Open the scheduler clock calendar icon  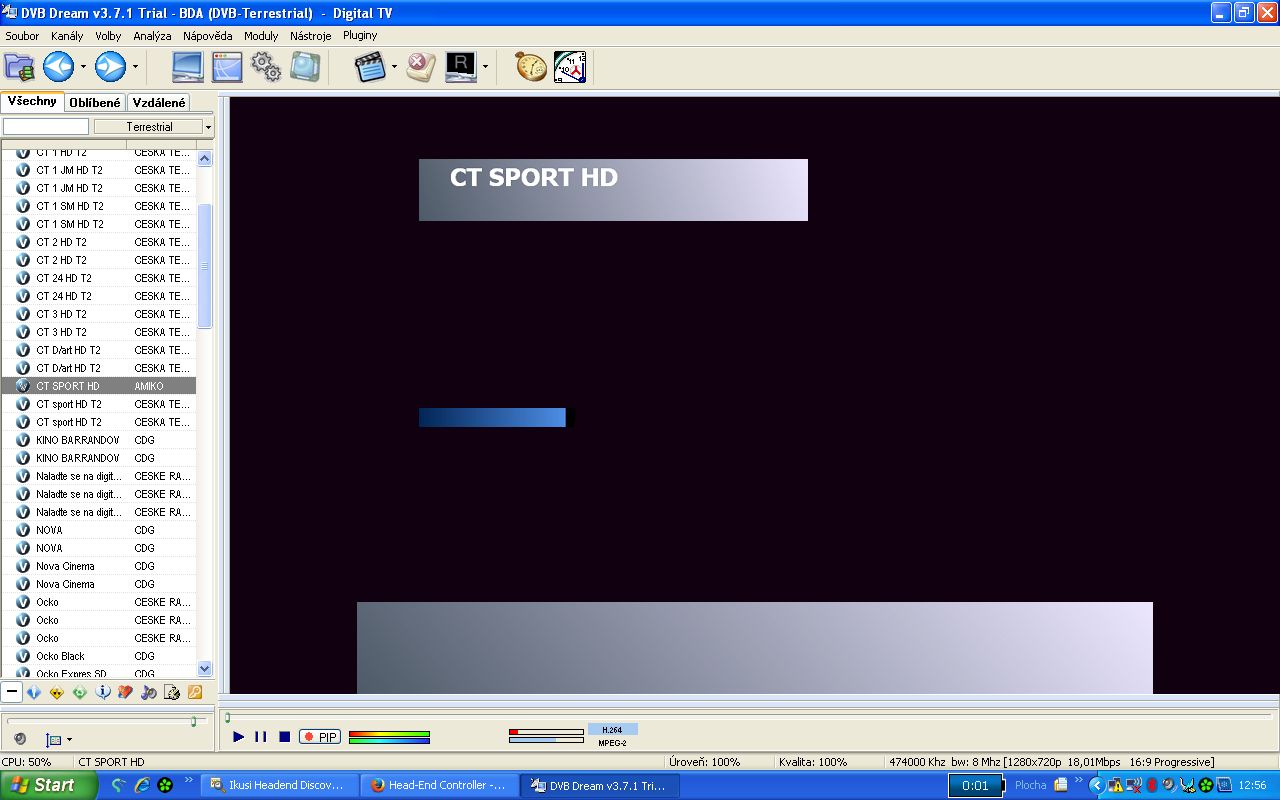coord(570,67)
